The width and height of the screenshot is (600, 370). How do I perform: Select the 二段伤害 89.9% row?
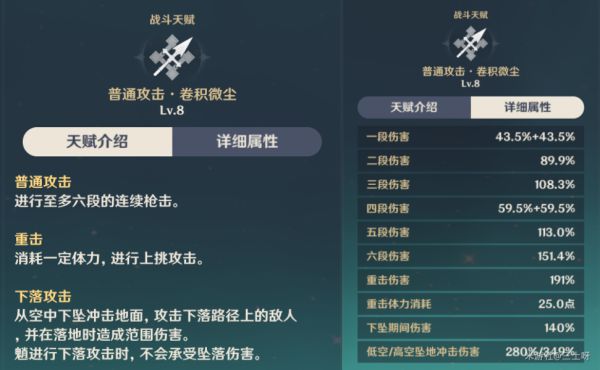pos(471,160)
